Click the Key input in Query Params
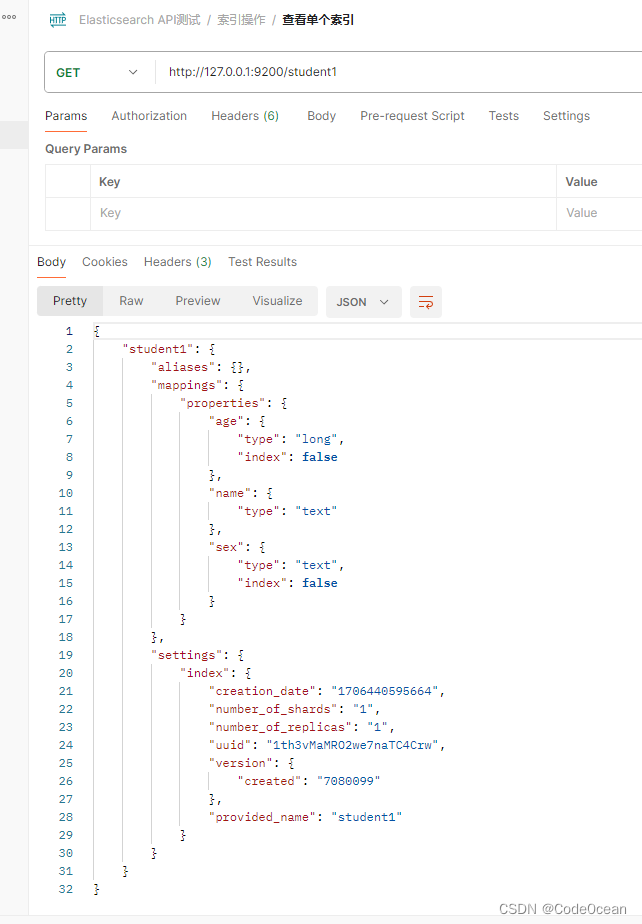Image resolution: width=642 pixels, height=924 pixels. (323, 213)
